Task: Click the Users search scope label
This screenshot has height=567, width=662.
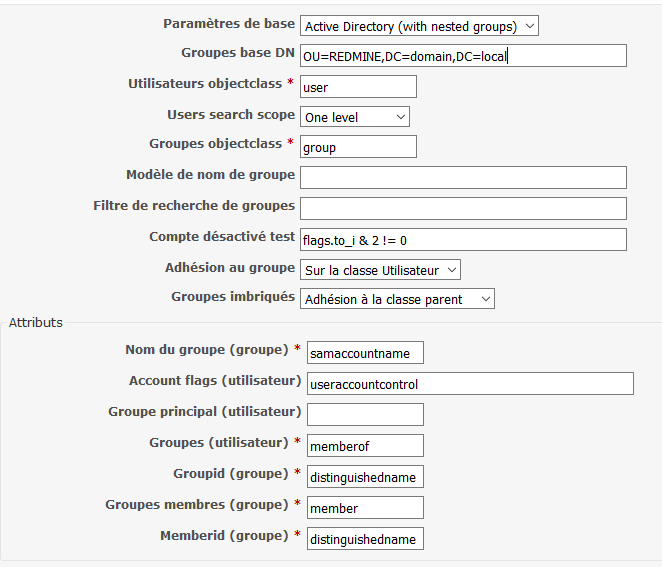Action: point(231,114)
